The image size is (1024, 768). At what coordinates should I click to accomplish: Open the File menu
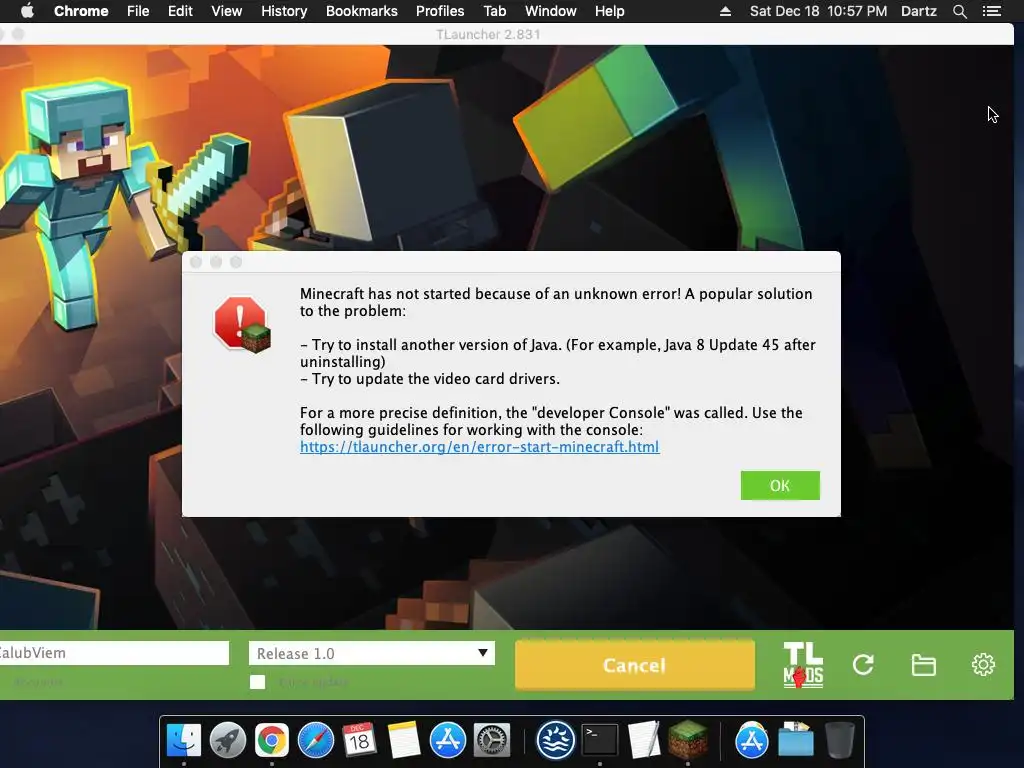pyautogui.click(x=138, y=11)
